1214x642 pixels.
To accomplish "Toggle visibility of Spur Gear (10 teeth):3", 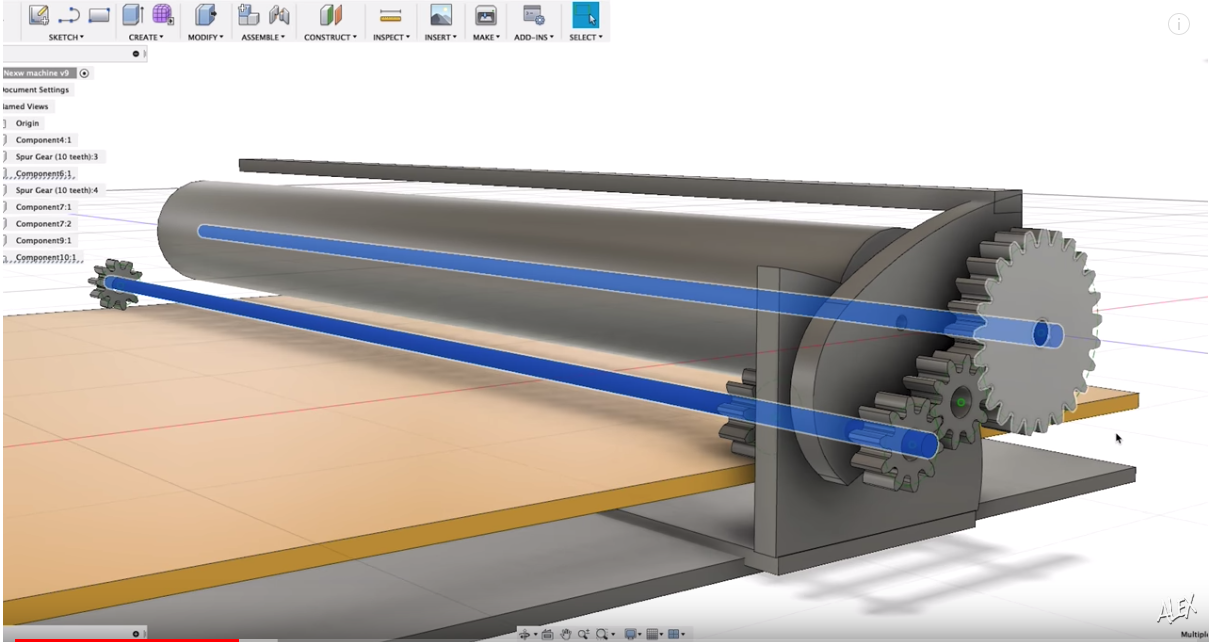I will (4, 157).
